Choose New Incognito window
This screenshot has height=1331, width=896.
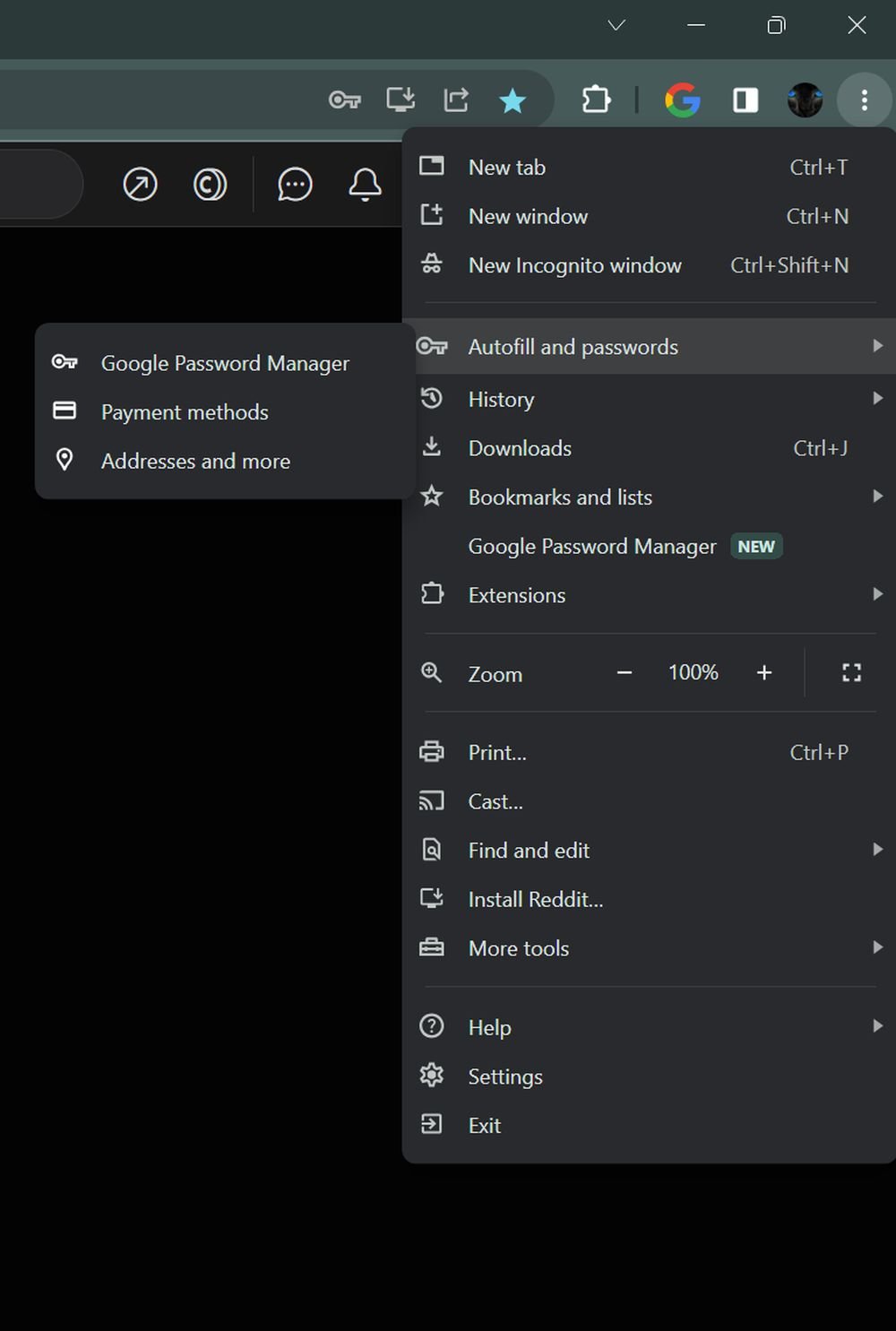click(x=574, y=265)
